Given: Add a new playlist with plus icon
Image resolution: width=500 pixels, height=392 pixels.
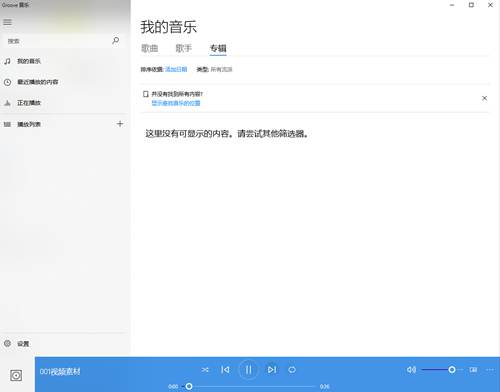Looking at the screenshot, I should [120, 124].
